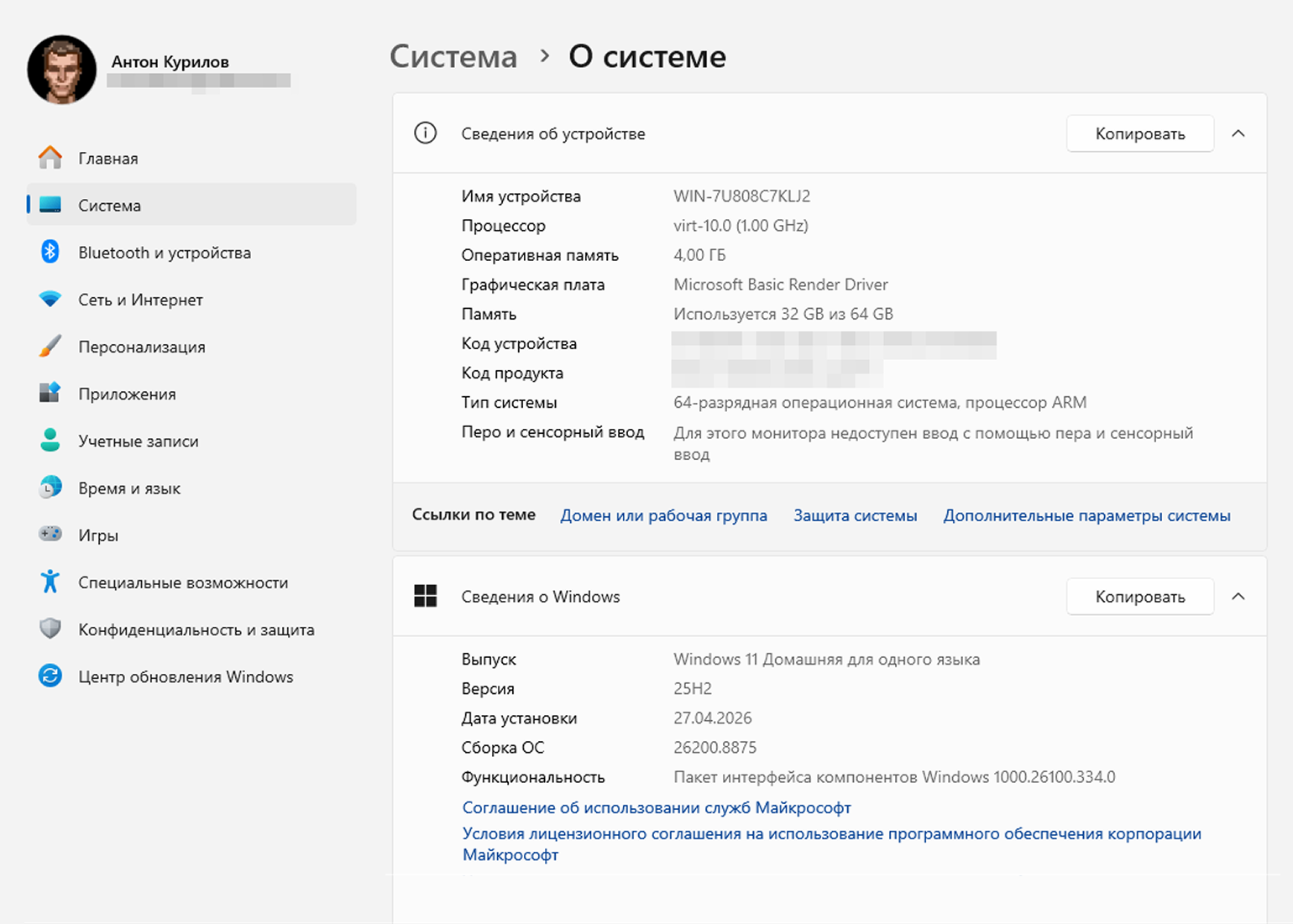Screen dimensions: 1293x924
Task: Click the info icon beside Сведения об устройстве
Action: [x=426, y=133]
